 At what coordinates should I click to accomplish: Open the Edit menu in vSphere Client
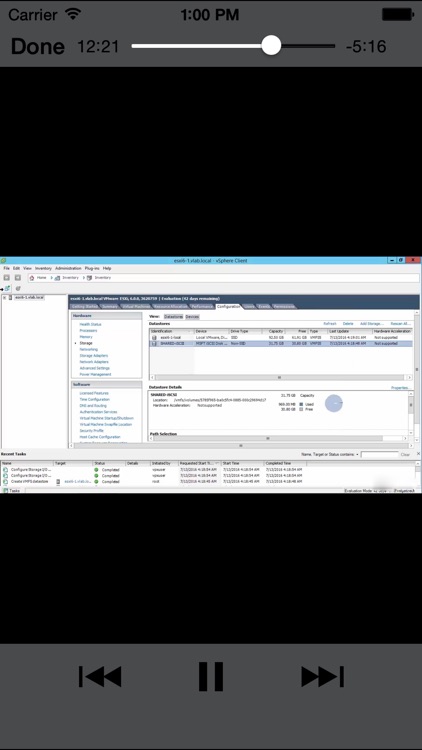[16, 268]
